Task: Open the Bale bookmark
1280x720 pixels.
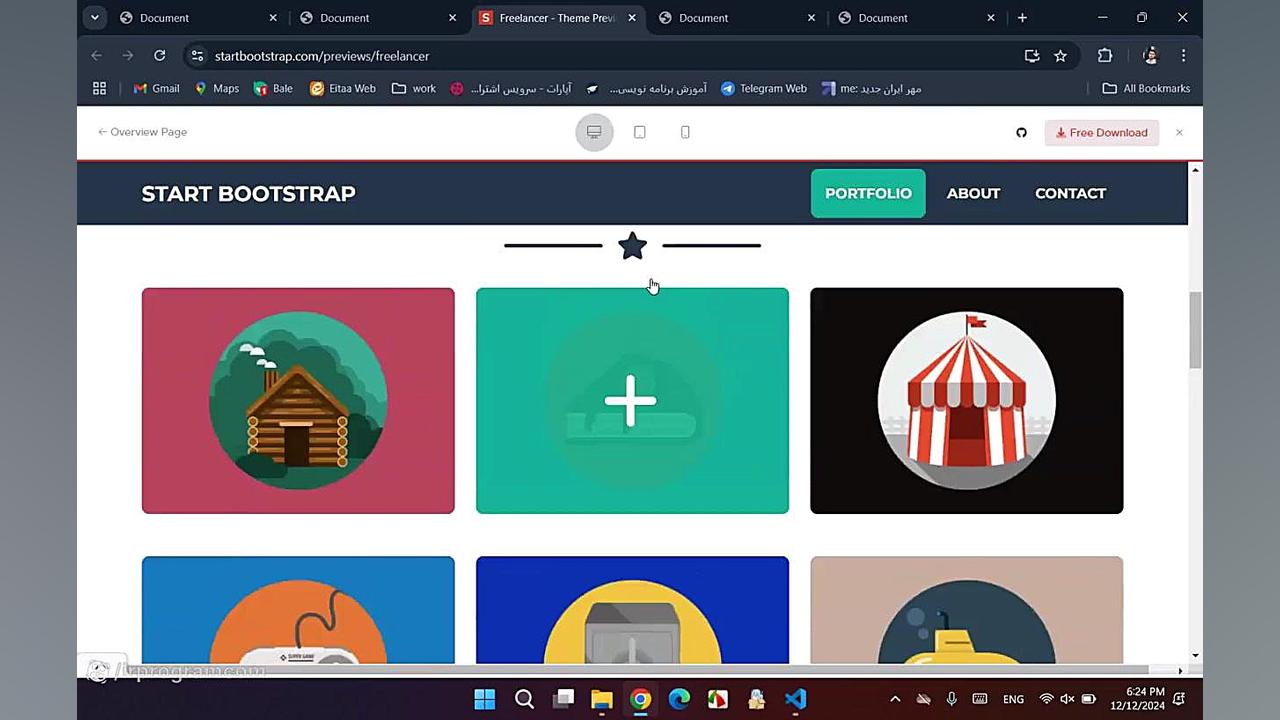Action: (273, 88)
